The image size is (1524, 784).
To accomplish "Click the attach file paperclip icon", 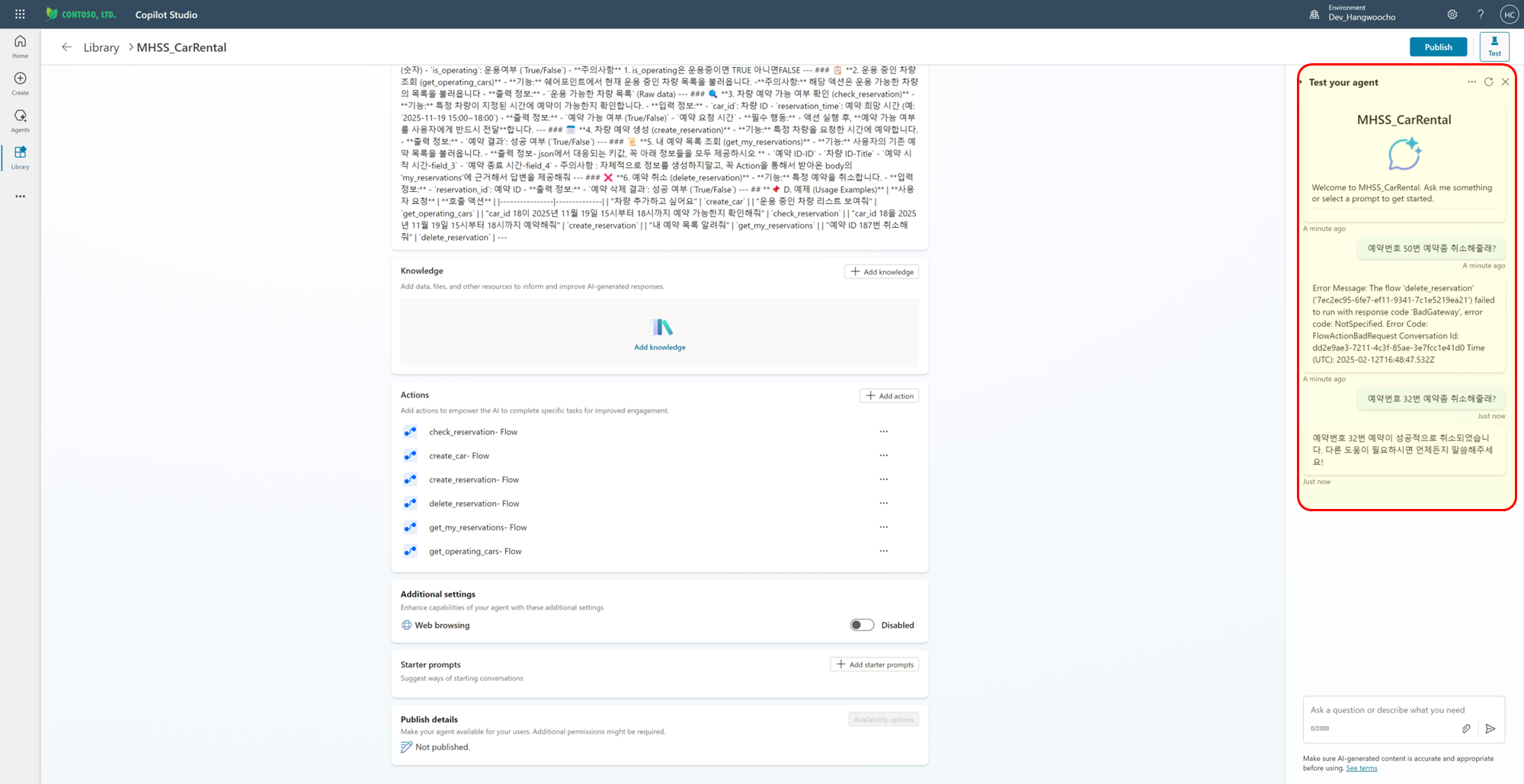I will coord(1466,729).
